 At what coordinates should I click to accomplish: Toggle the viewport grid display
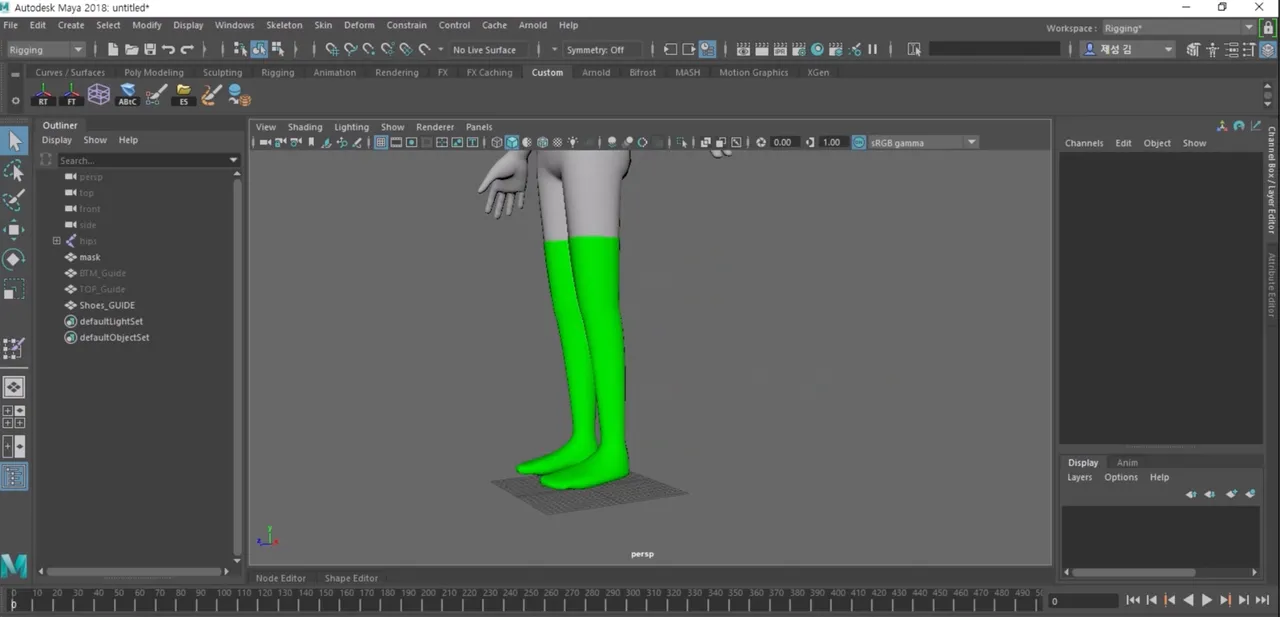coord(380,142)
